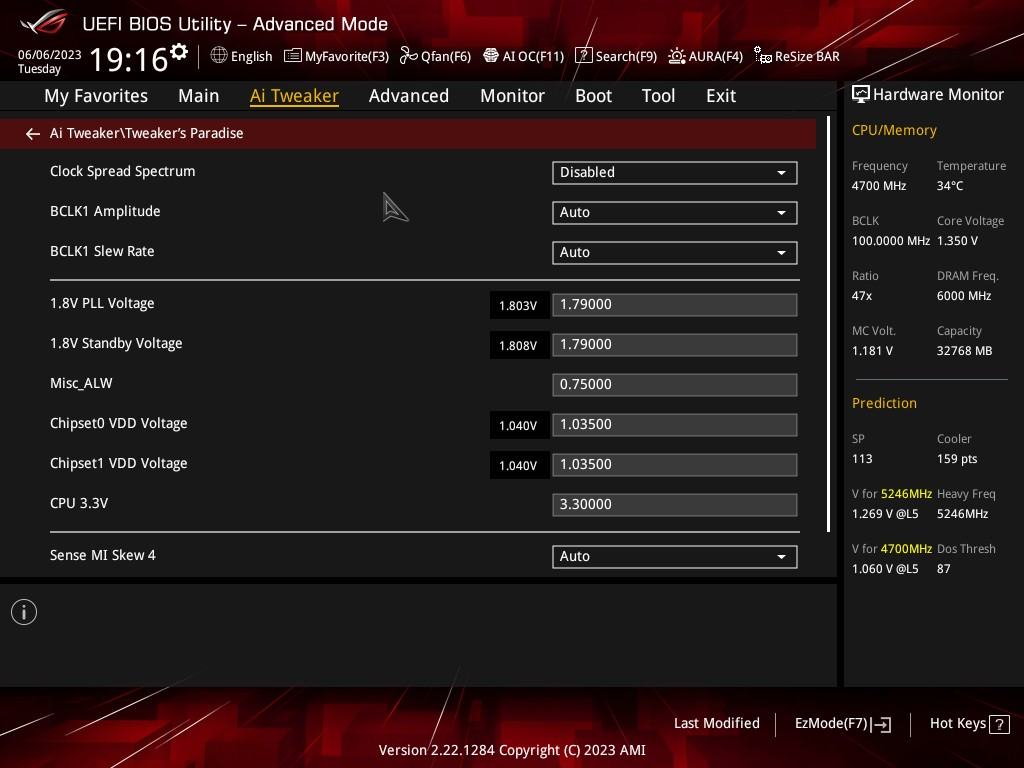Open Hot Keys help
Image resolution: width=1024 pixels, height=768 pixels.
pos(970,724)
